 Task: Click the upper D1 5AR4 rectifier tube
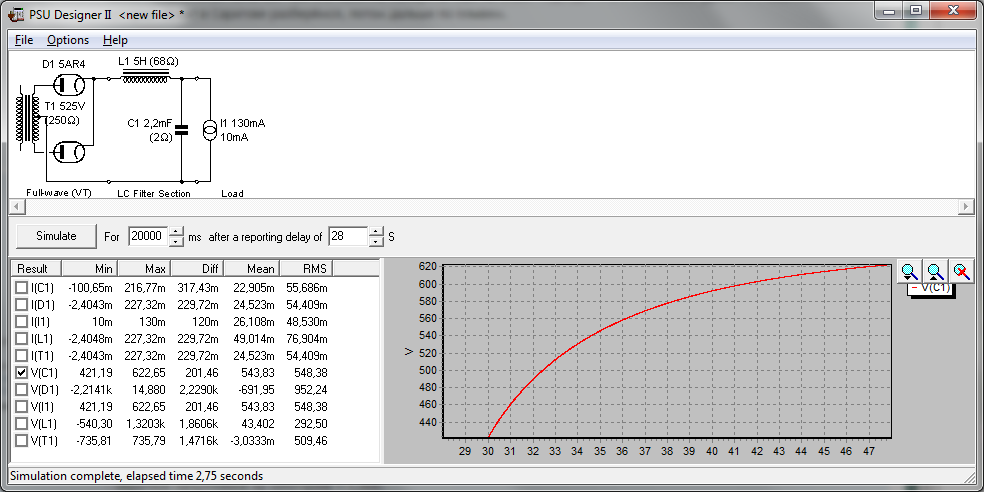67,87
